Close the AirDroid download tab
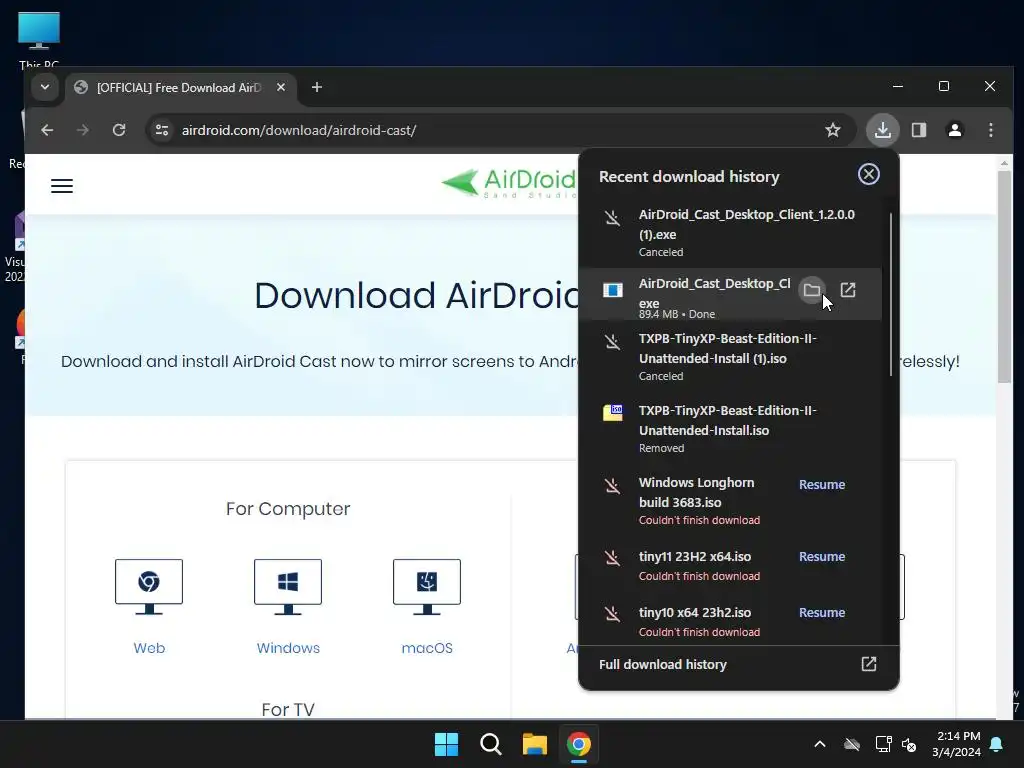The image size is (1024, 768). tap(281, 87)
